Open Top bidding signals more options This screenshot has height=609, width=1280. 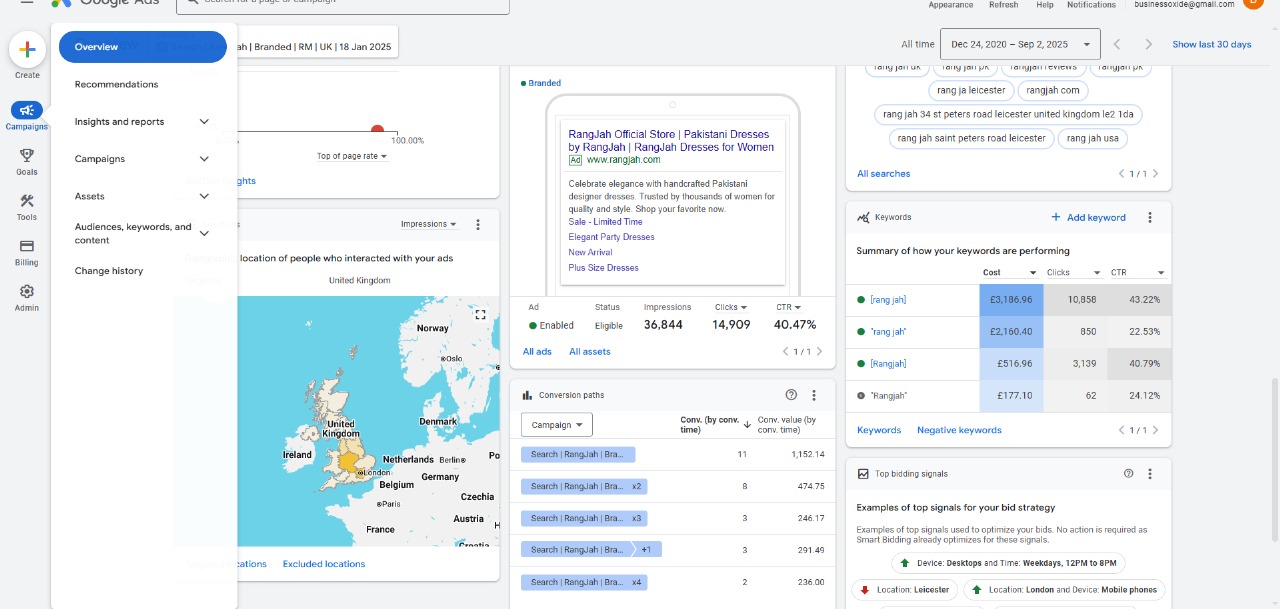pyautogui.click(x=1150, y=474)
